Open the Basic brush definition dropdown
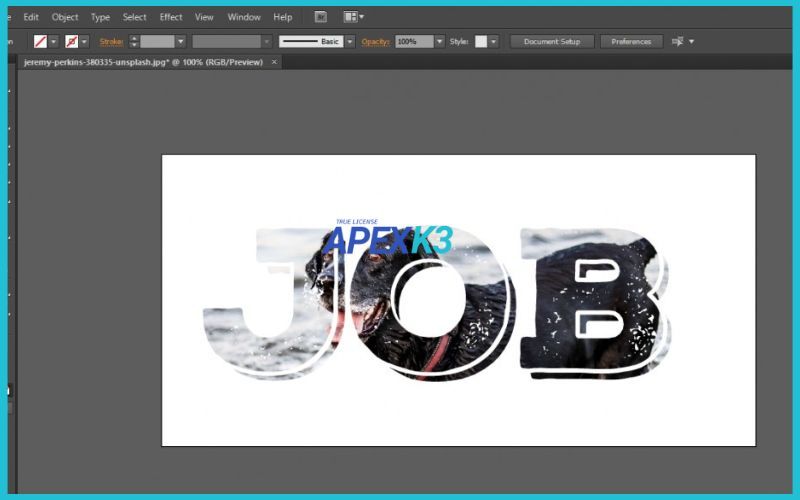Screen dimensions: 800x500 click(x=350, y=42)
